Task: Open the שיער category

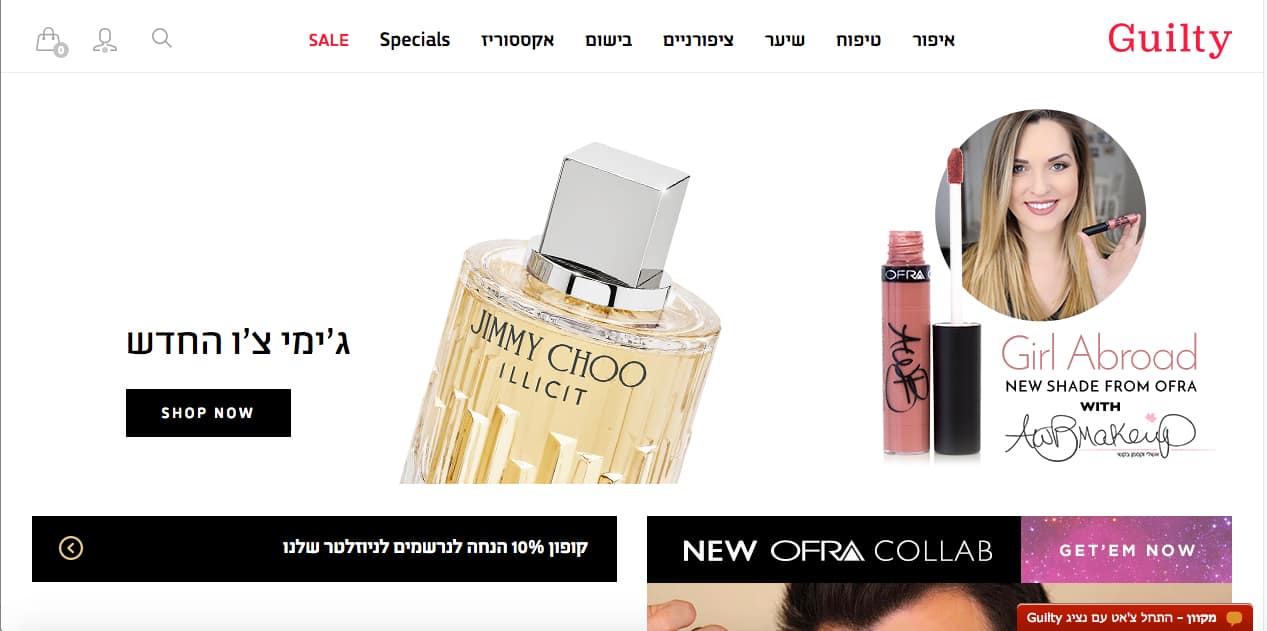Action: click(784, 41)
